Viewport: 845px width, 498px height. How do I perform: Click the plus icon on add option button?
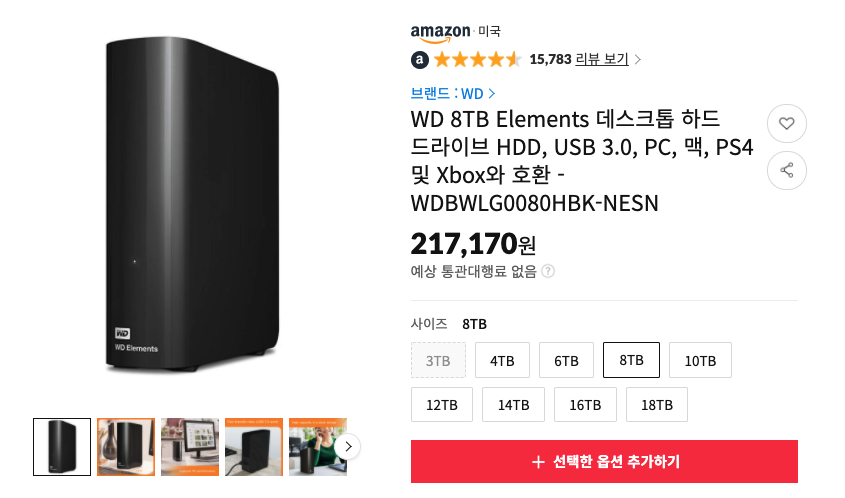click(538, 462)
